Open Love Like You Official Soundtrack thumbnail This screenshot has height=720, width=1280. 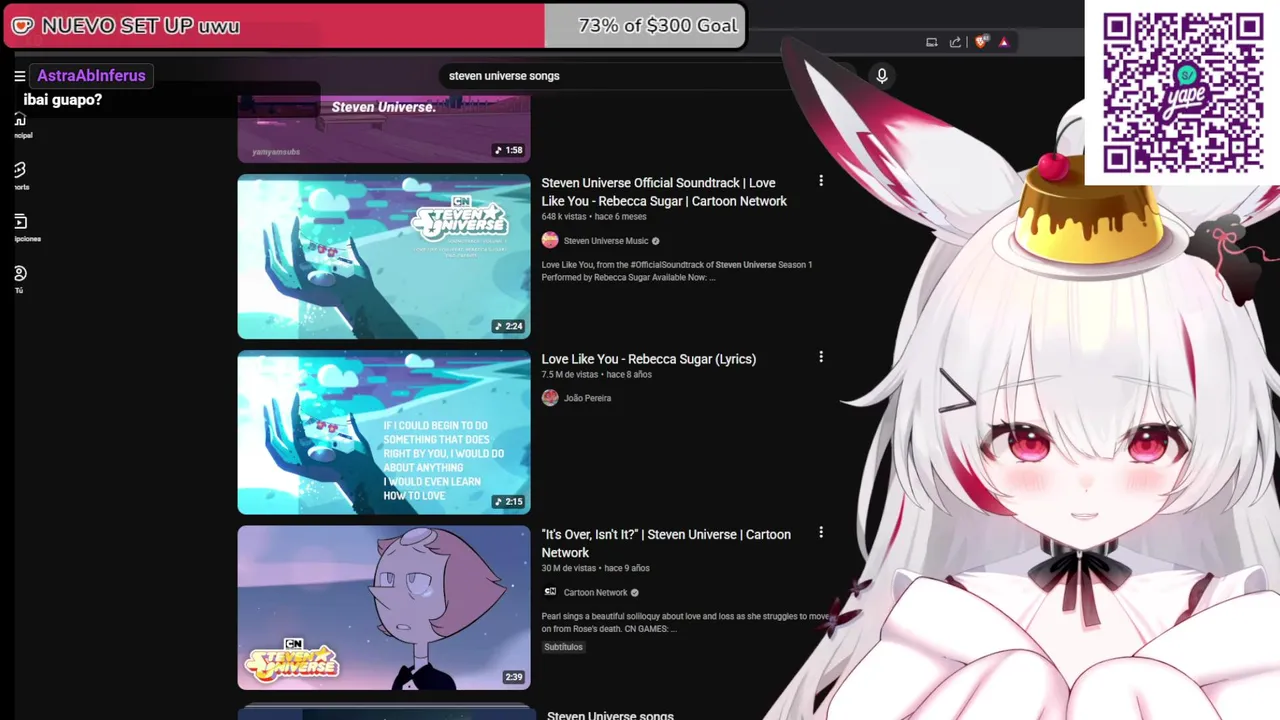[384, 257]
